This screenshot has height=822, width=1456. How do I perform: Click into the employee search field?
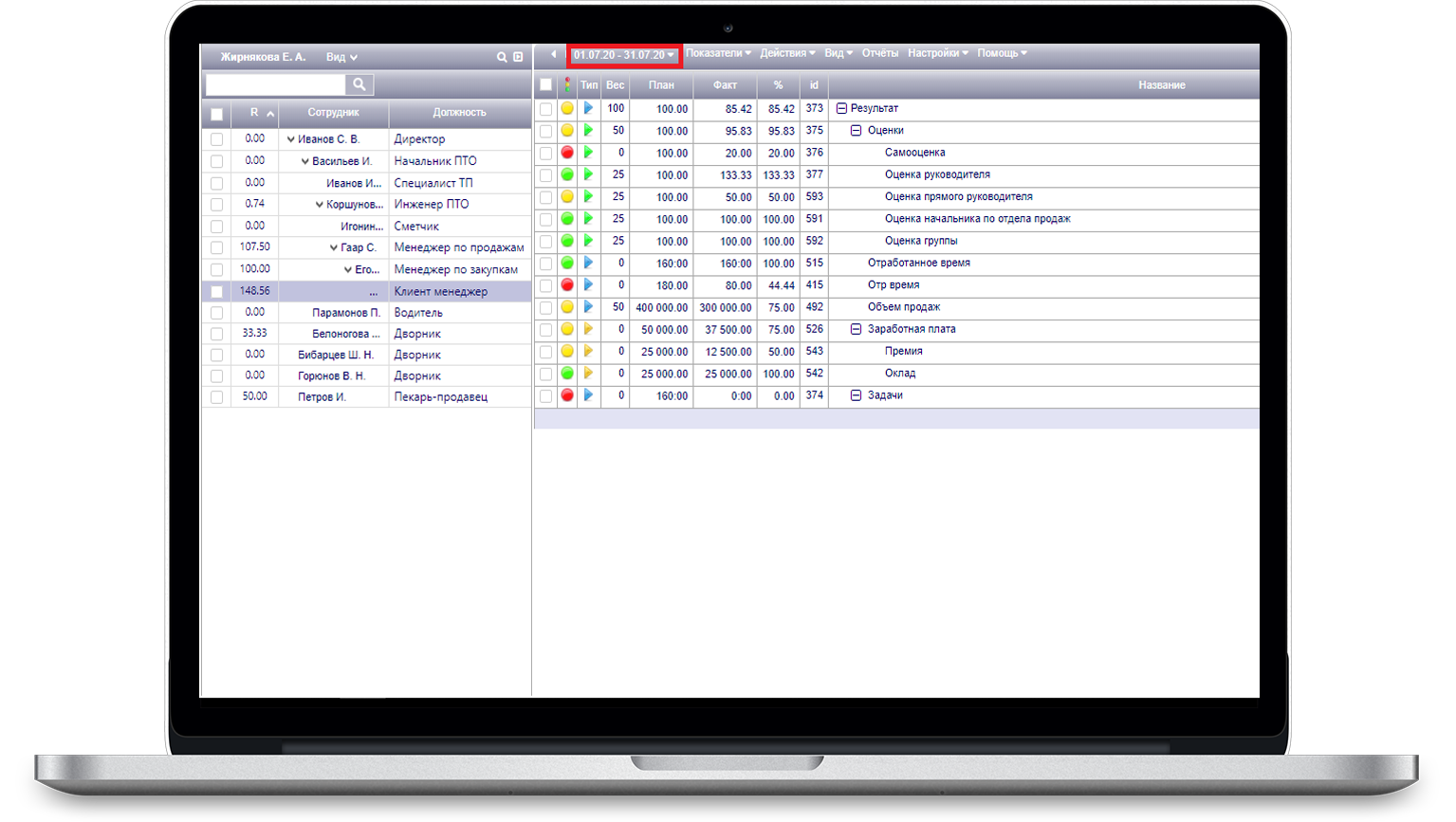point(275,84)
